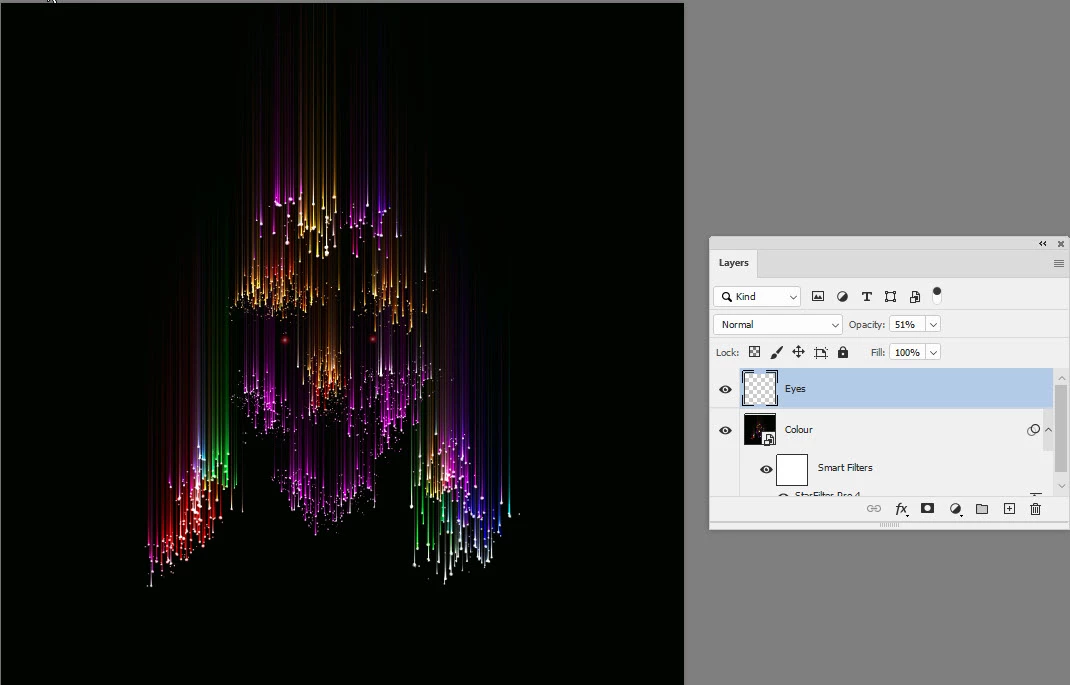Click the Fill label
The width and height of the screenshot is (1070, 685).
click(878, 353)
